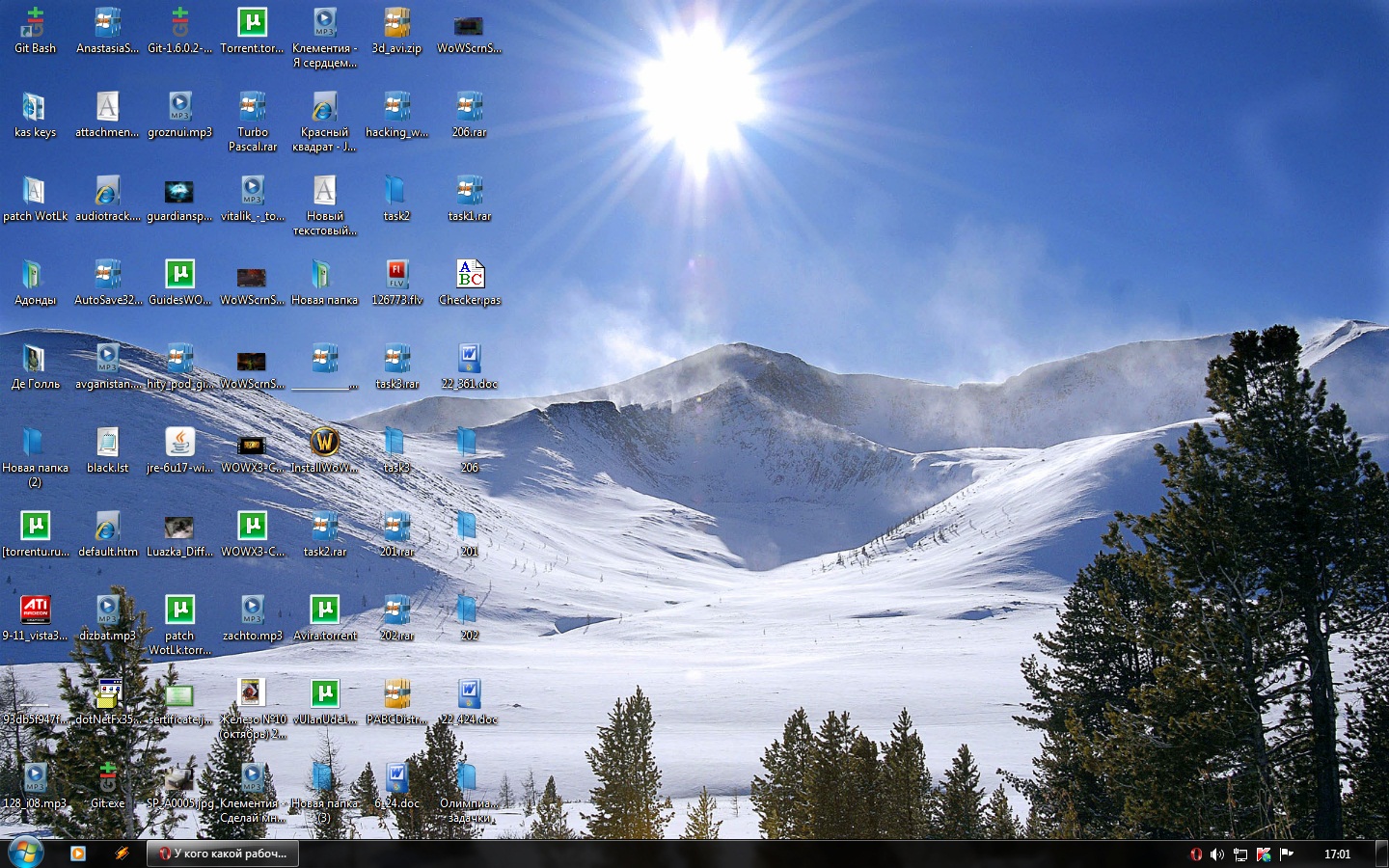Screen dimensions: 1389x868
Task: Switch to the Opera window in taskbar
Action: pyautogui.click(x=223, y=854)
